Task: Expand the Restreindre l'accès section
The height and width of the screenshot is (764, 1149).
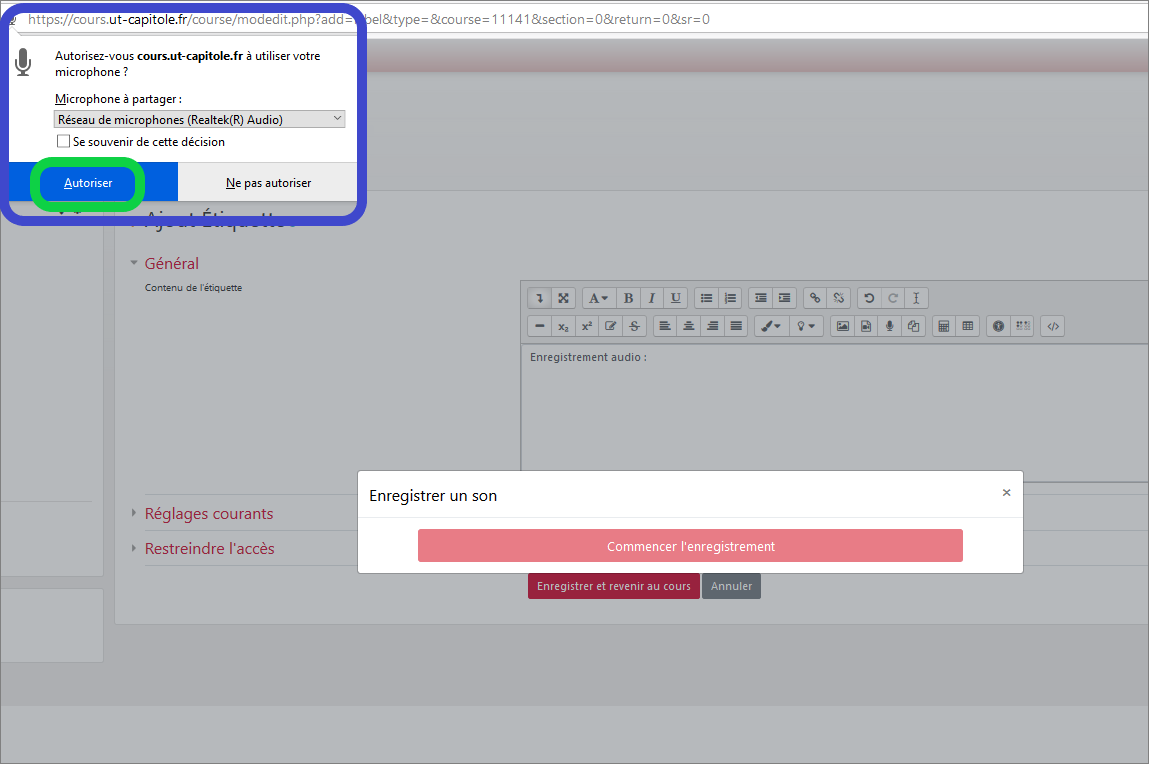Action: coord(209,549)
